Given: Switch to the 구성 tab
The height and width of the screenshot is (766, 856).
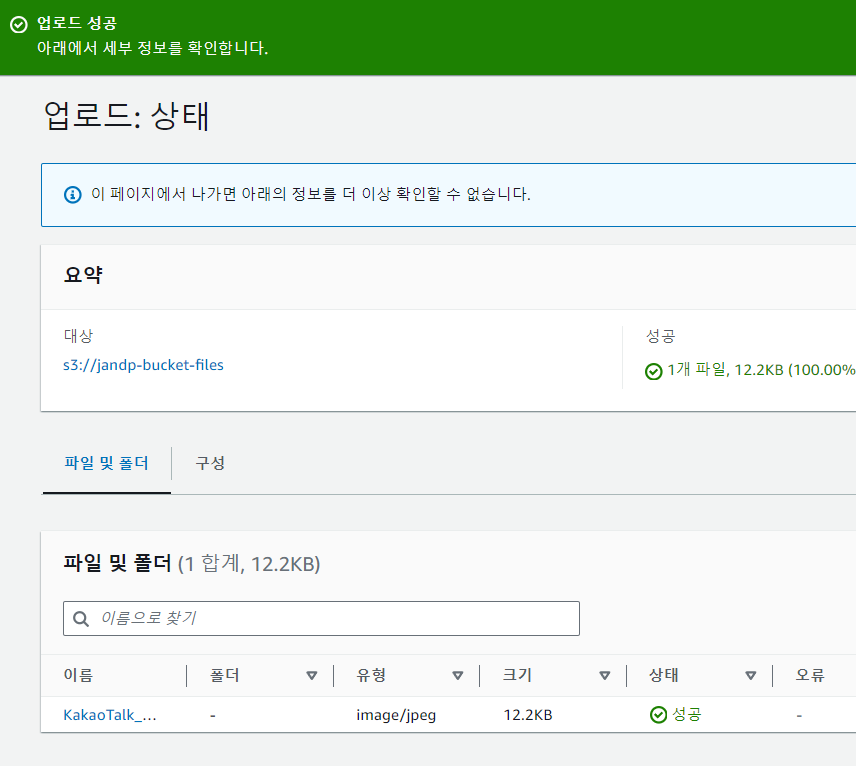Looking at the screenshot, I should tap(210, 463).
